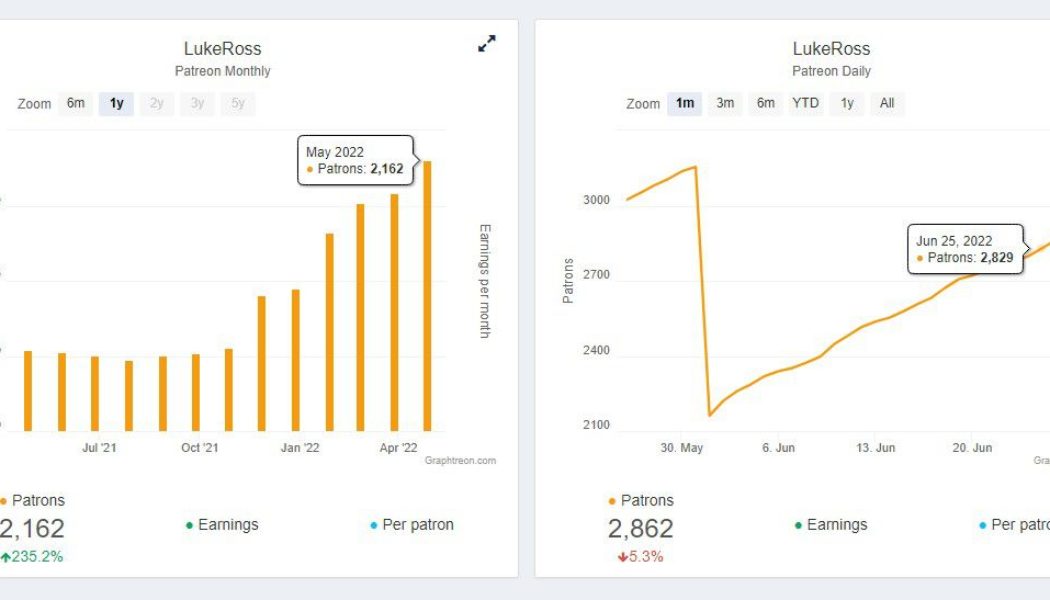This screenshot has width=1050, height=600.
Task: Click the Jan '22 bar in Monthly chart
Action: pyautogui.click(x=295, y=360)
